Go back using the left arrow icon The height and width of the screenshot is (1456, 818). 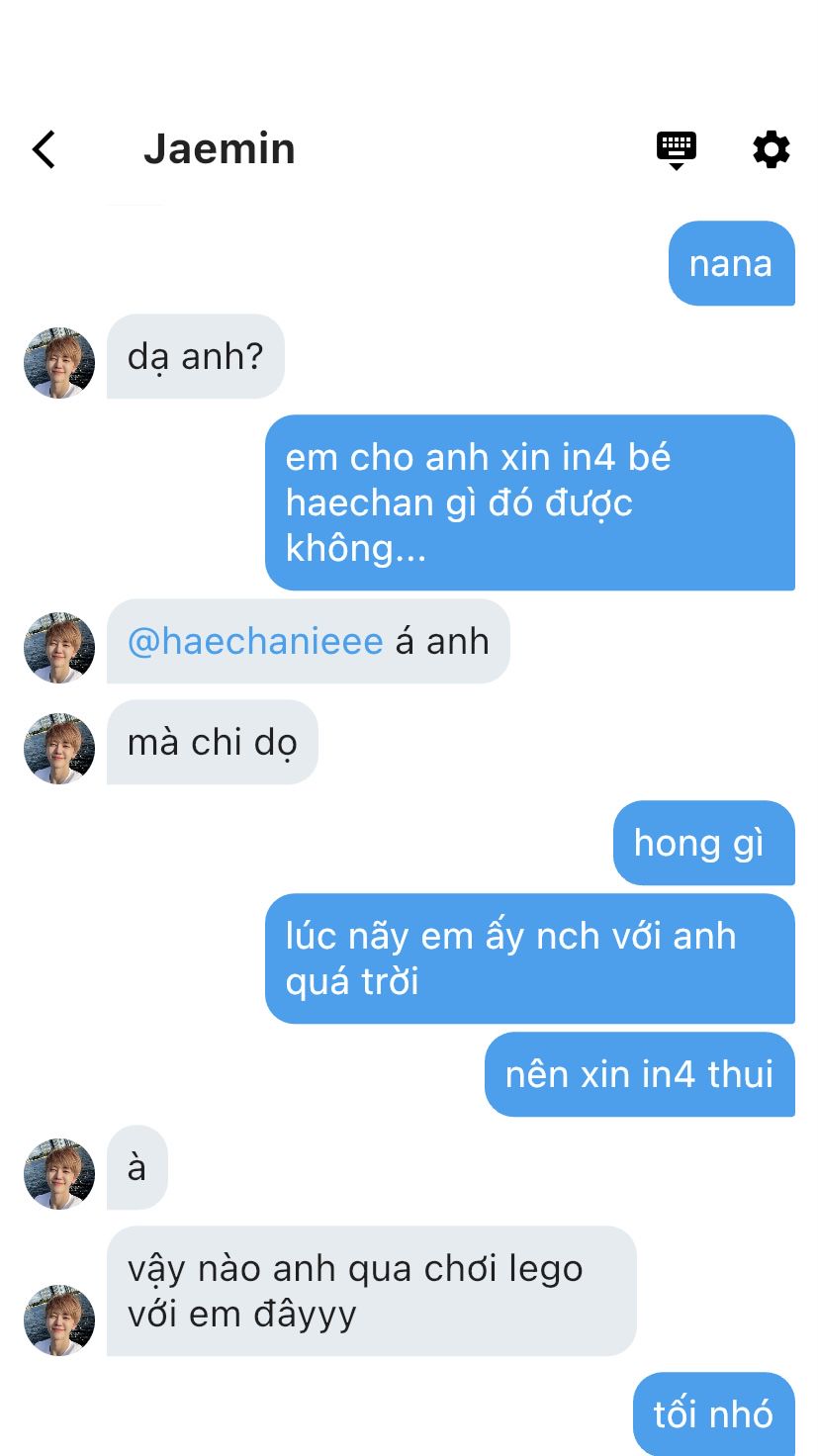(44, 149)
